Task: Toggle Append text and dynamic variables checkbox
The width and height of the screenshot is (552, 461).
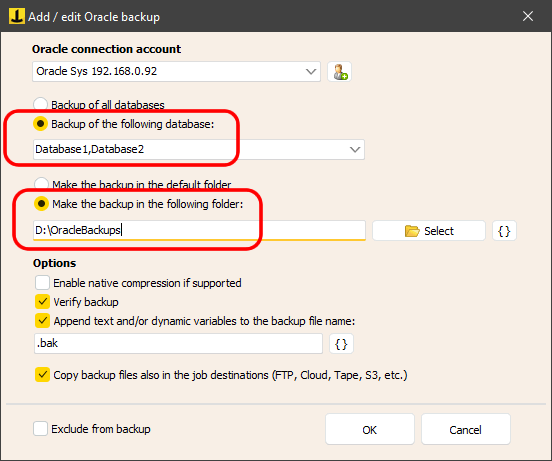Action: tap(42, 321)
